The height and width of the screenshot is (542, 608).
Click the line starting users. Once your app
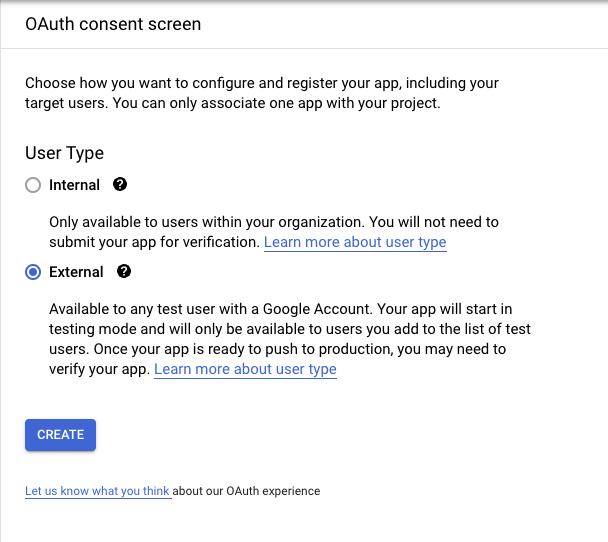tap(277, 349)
